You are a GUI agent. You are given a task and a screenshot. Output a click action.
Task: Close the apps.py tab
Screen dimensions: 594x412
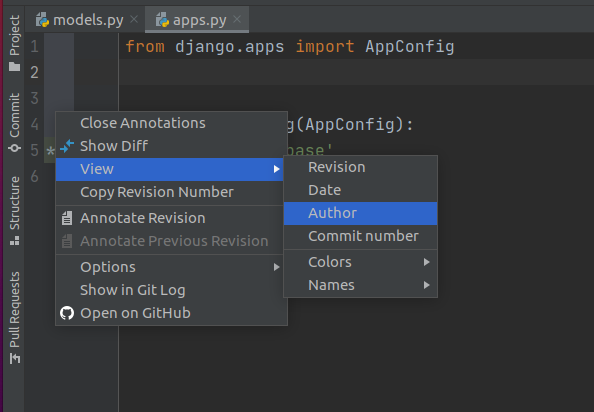[x=237, y=19]
